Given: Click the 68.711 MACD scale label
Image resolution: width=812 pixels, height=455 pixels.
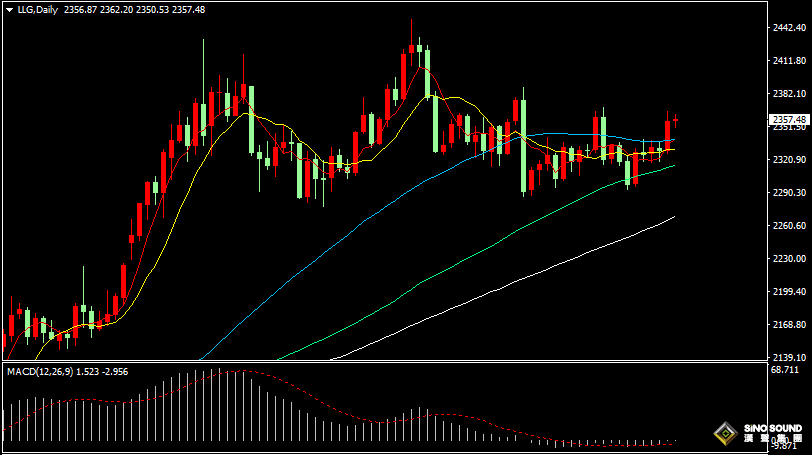Looking at the screenshot, I should [x=786, y=370].
